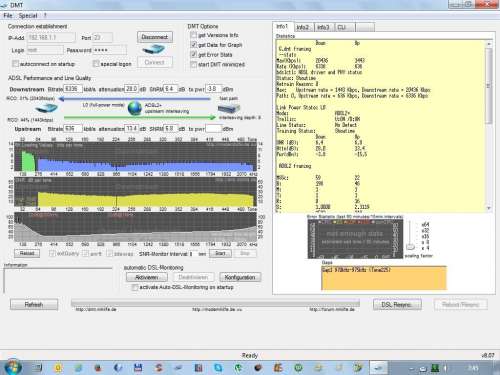Image resolution: width=500 pixels, height=375 pixels.
Task: Toggle get Error Stats checkbox
Action: click(x=193, y=54)
